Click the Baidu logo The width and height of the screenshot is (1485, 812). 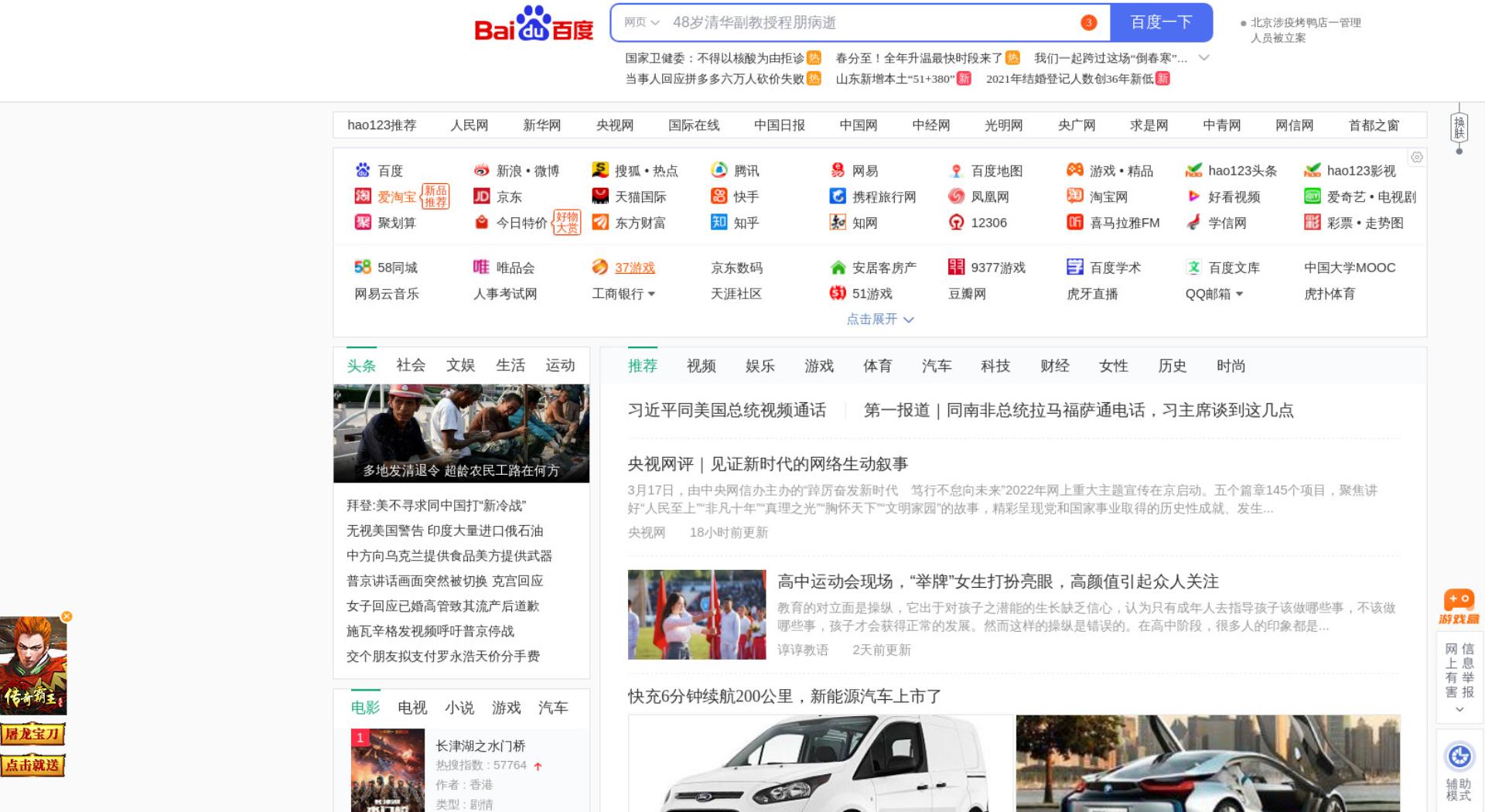pos(534,23)
